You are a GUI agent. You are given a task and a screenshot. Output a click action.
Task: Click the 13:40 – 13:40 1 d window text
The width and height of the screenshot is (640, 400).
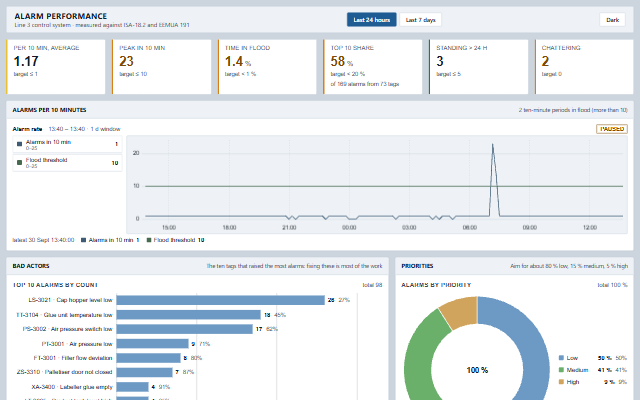pos(84,129)
